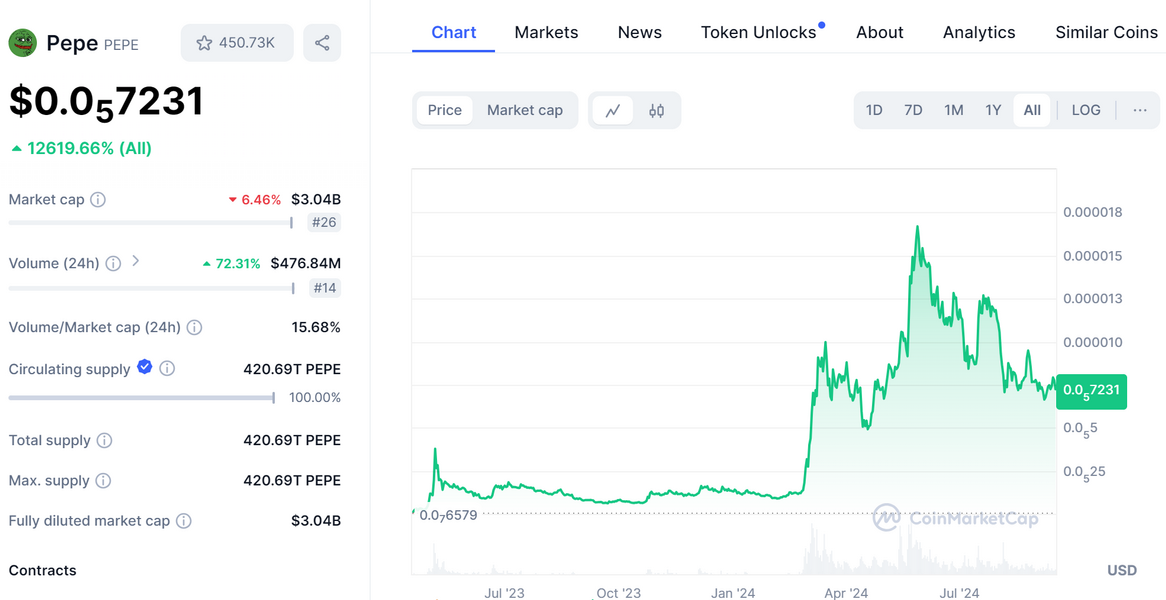The image size is (1166, 600).
Task: Click Circulating supply info icon
Action: click(x=167, y=369)
